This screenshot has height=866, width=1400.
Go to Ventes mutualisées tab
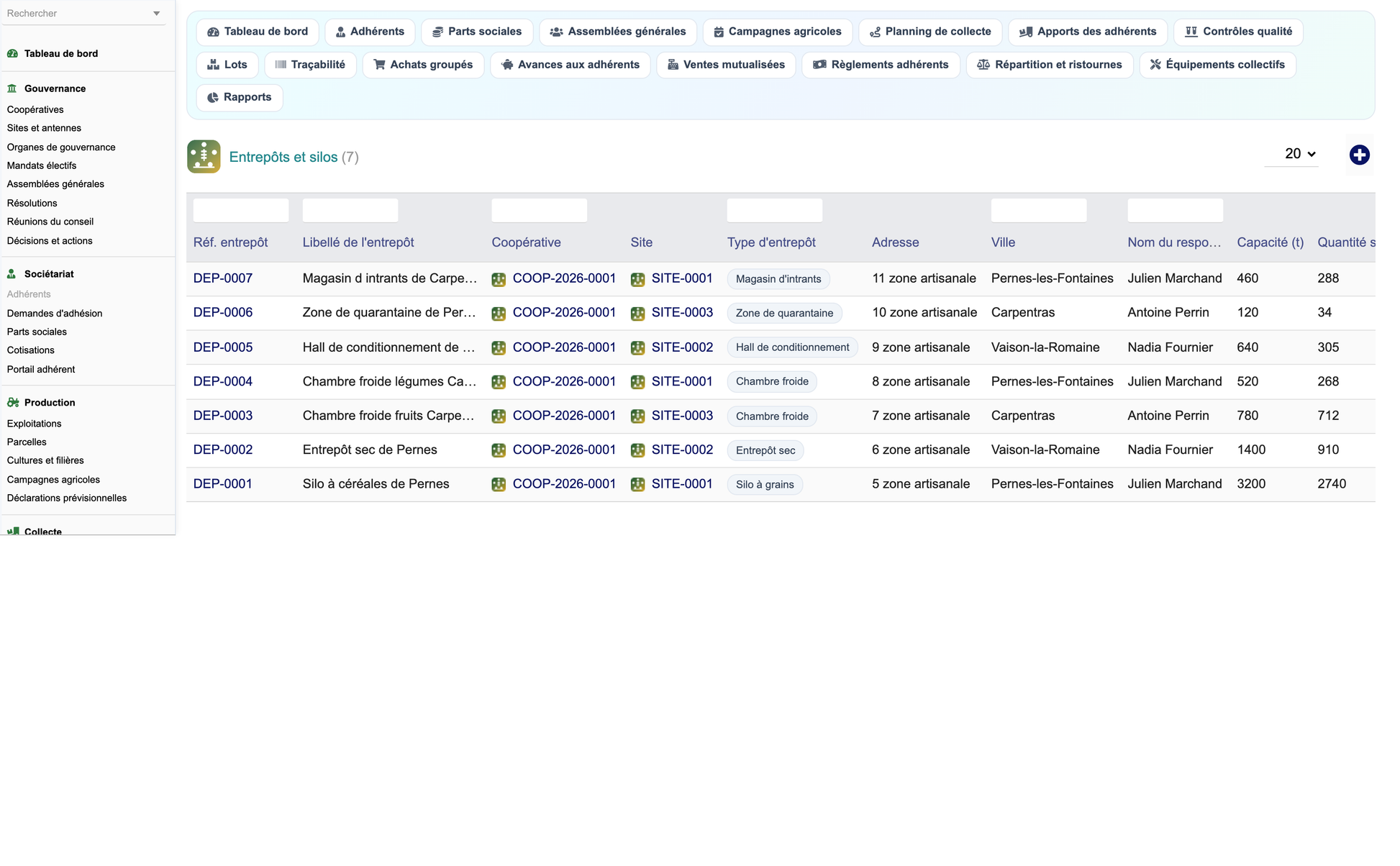[x=726, y=65]
